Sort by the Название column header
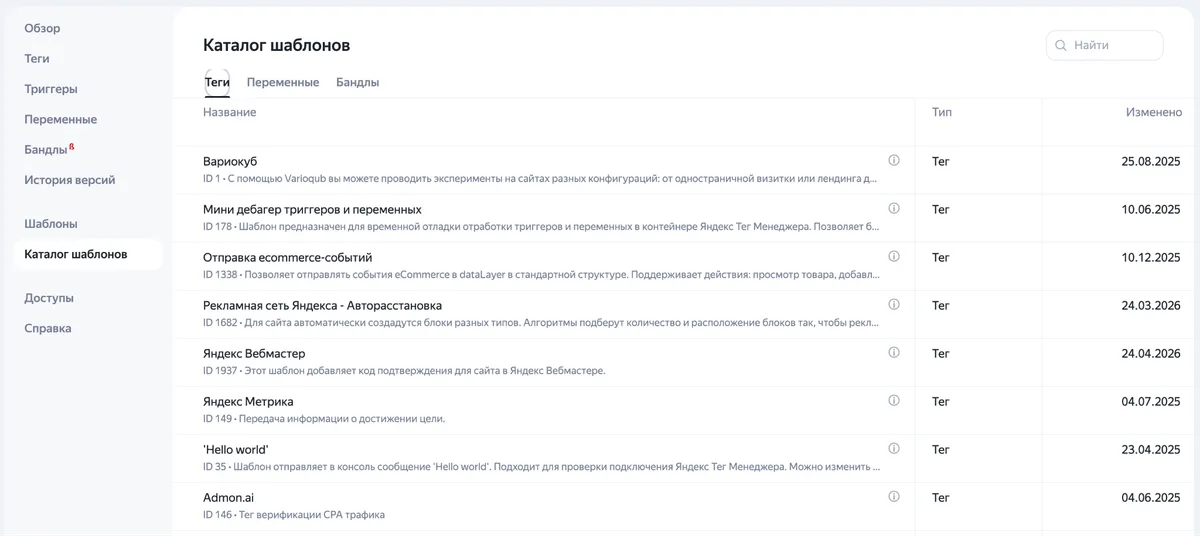This screenshot has width=1200, height=536. [230, 112]
